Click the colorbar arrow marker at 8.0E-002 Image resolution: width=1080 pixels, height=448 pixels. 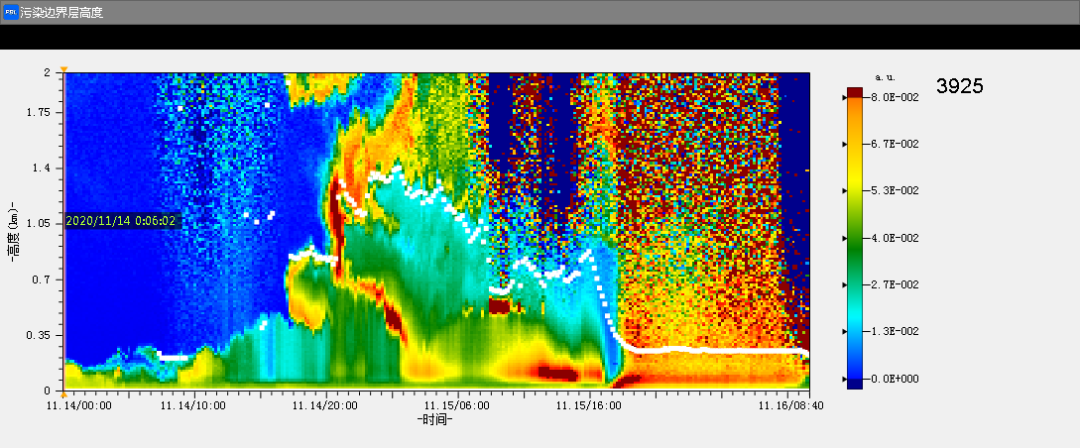point(845,97)
